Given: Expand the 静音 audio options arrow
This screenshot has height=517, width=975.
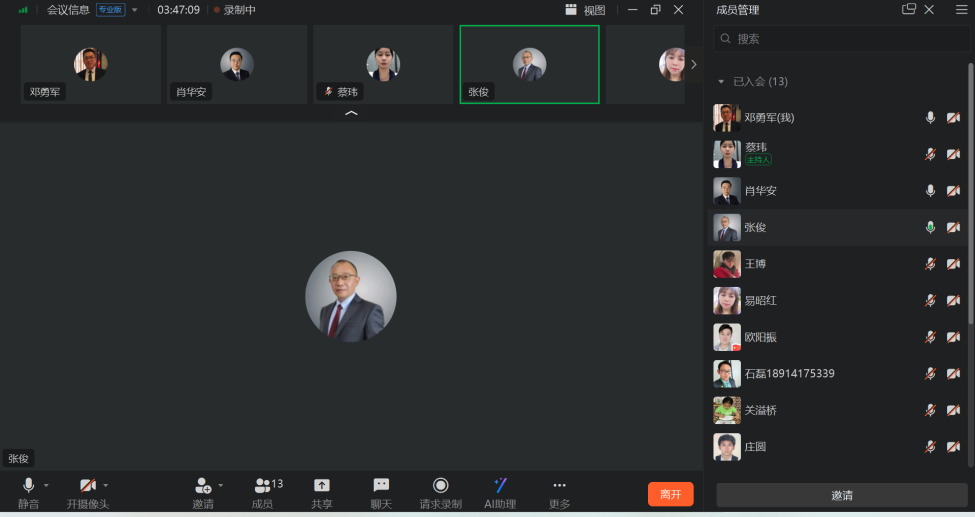Looking at the screenshot, I should (46, 485).
